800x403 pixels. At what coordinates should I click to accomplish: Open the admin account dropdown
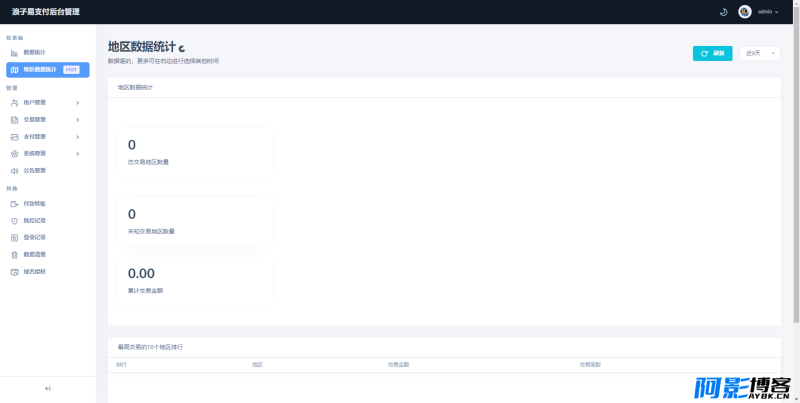coord(768,12)
